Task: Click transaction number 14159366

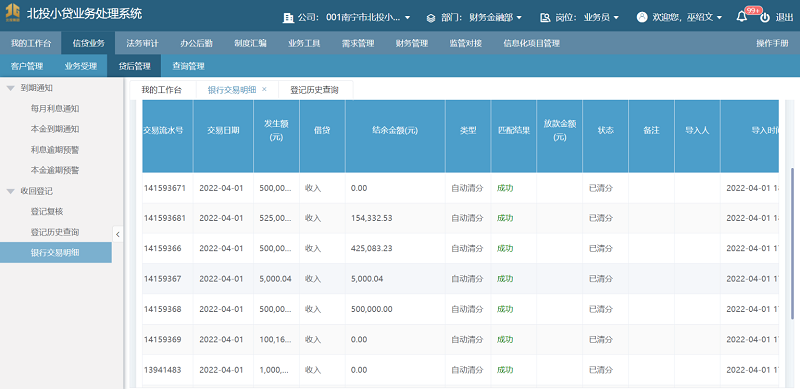Action: click(162, 248)
